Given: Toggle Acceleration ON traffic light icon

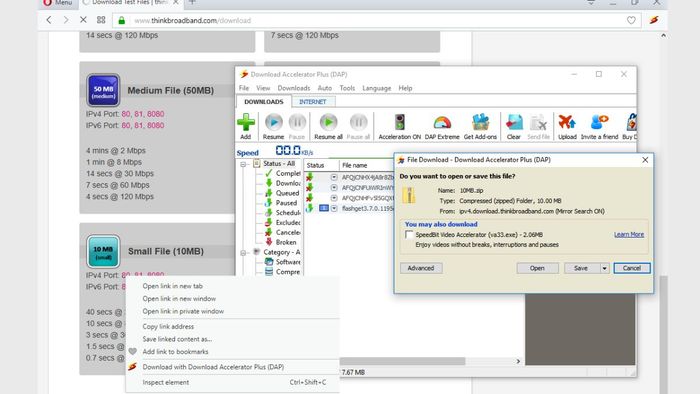Looking at the screenshot, I should pyautogui.click(x=400, y=122).
